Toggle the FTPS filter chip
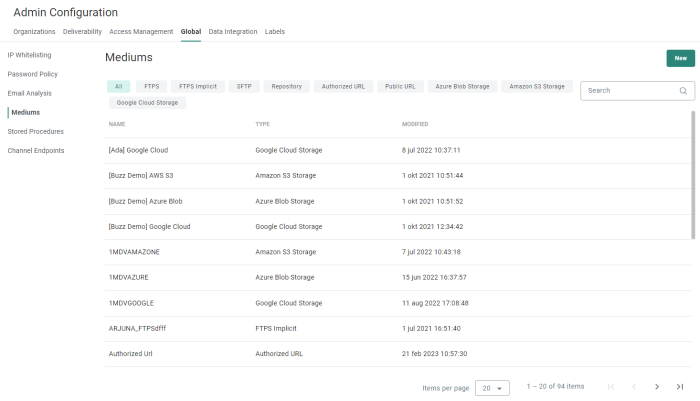 (151, 87)
